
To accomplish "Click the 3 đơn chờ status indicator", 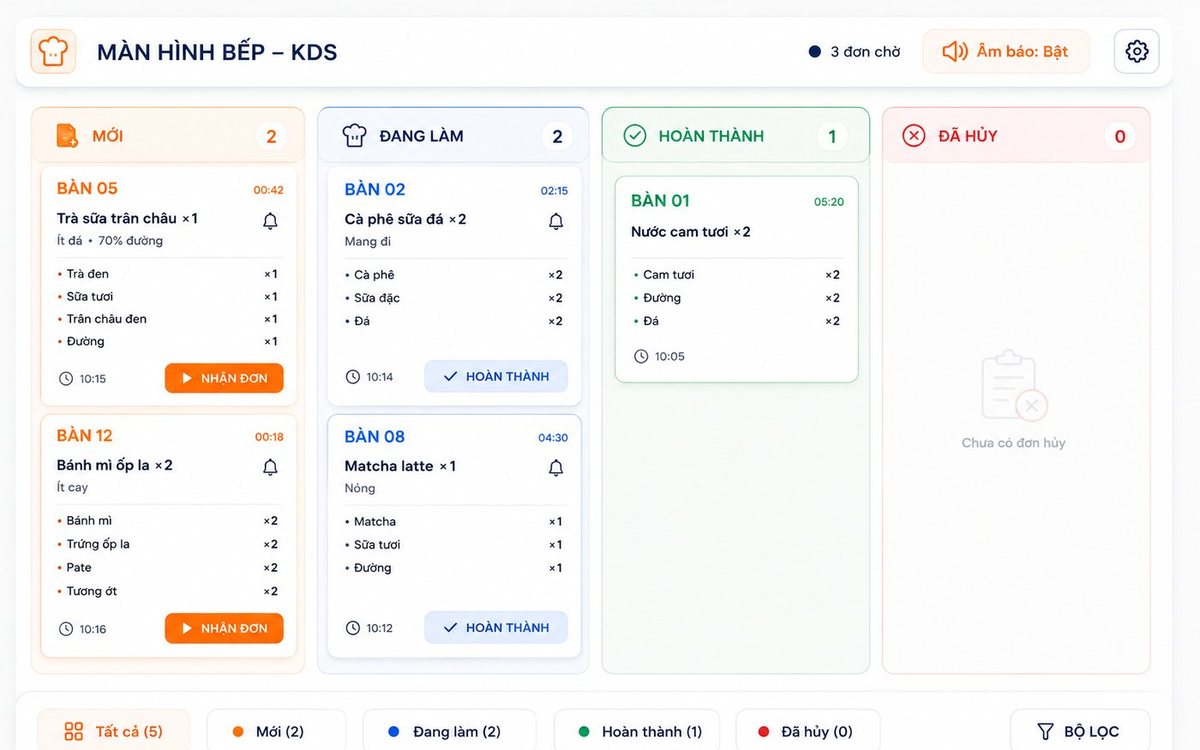I will click(x=855, y=52).
